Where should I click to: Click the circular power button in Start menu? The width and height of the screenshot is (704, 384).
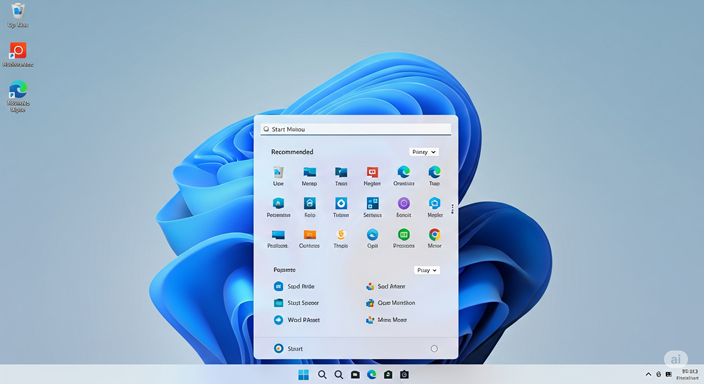[x=434, y=349]
